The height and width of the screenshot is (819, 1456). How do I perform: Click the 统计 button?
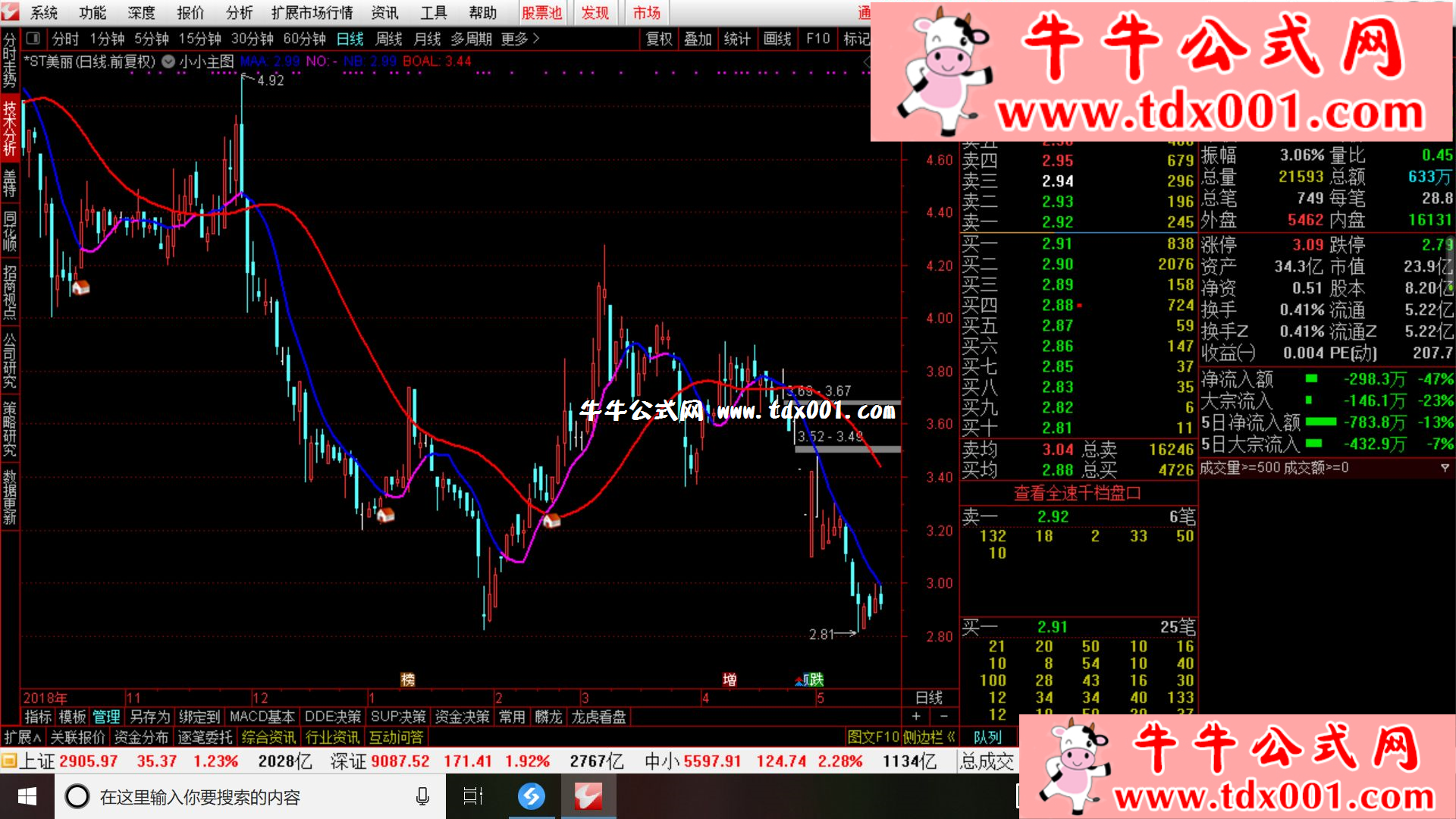[737, 39]
